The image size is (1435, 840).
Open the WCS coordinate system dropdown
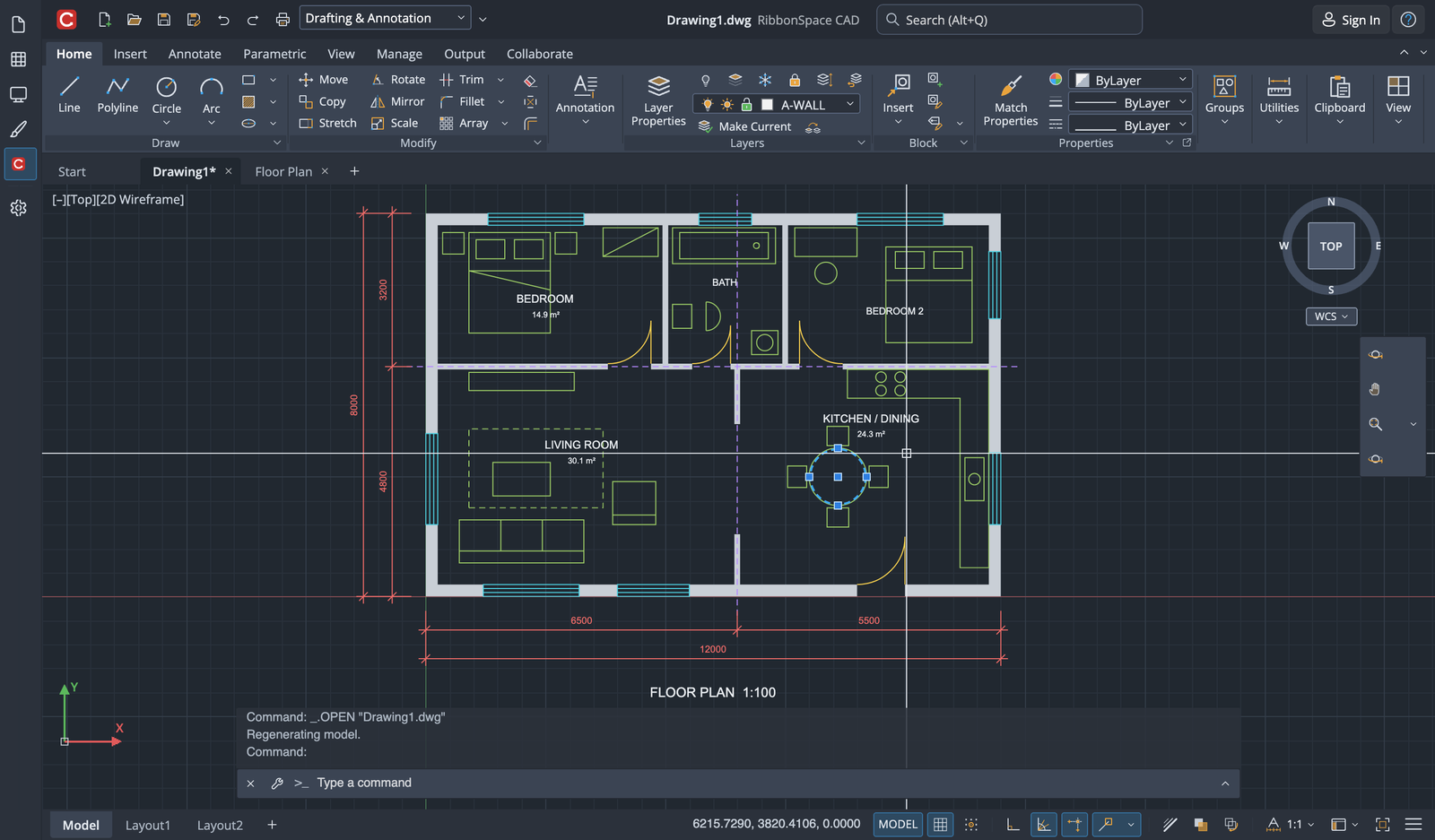tap(1331, 316)
